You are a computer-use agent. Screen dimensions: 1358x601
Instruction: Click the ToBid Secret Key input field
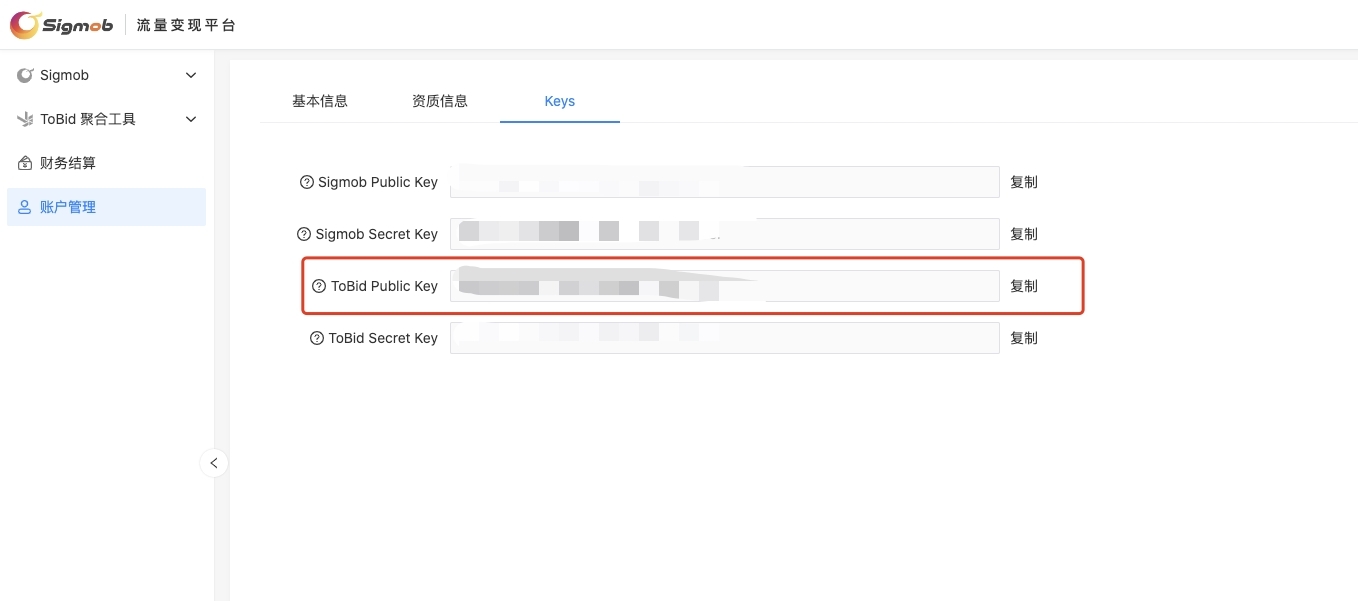pyautogui.click(x=725, y=338)
